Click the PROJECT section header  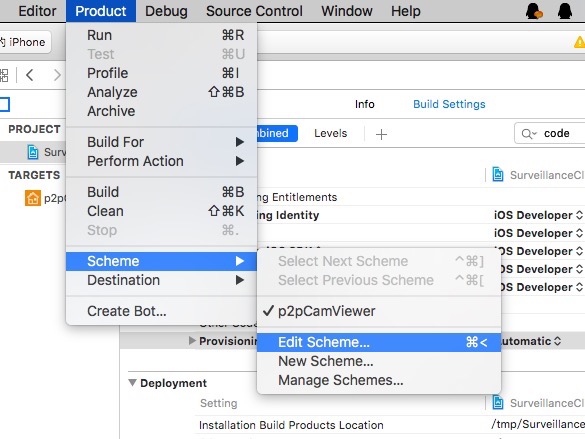pos(34,129)
